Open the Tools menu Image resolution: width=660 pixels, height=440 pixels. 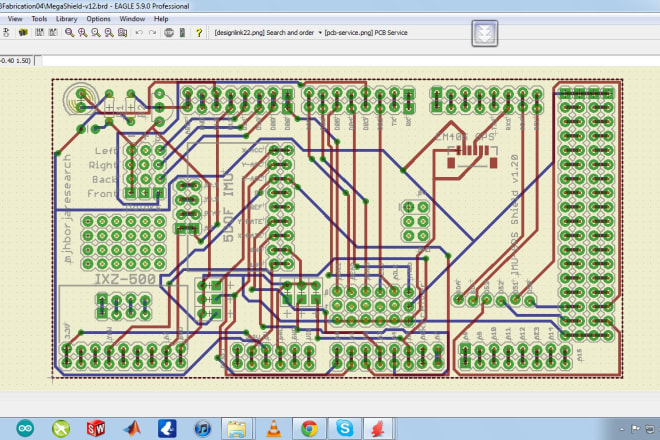[39, 19]
